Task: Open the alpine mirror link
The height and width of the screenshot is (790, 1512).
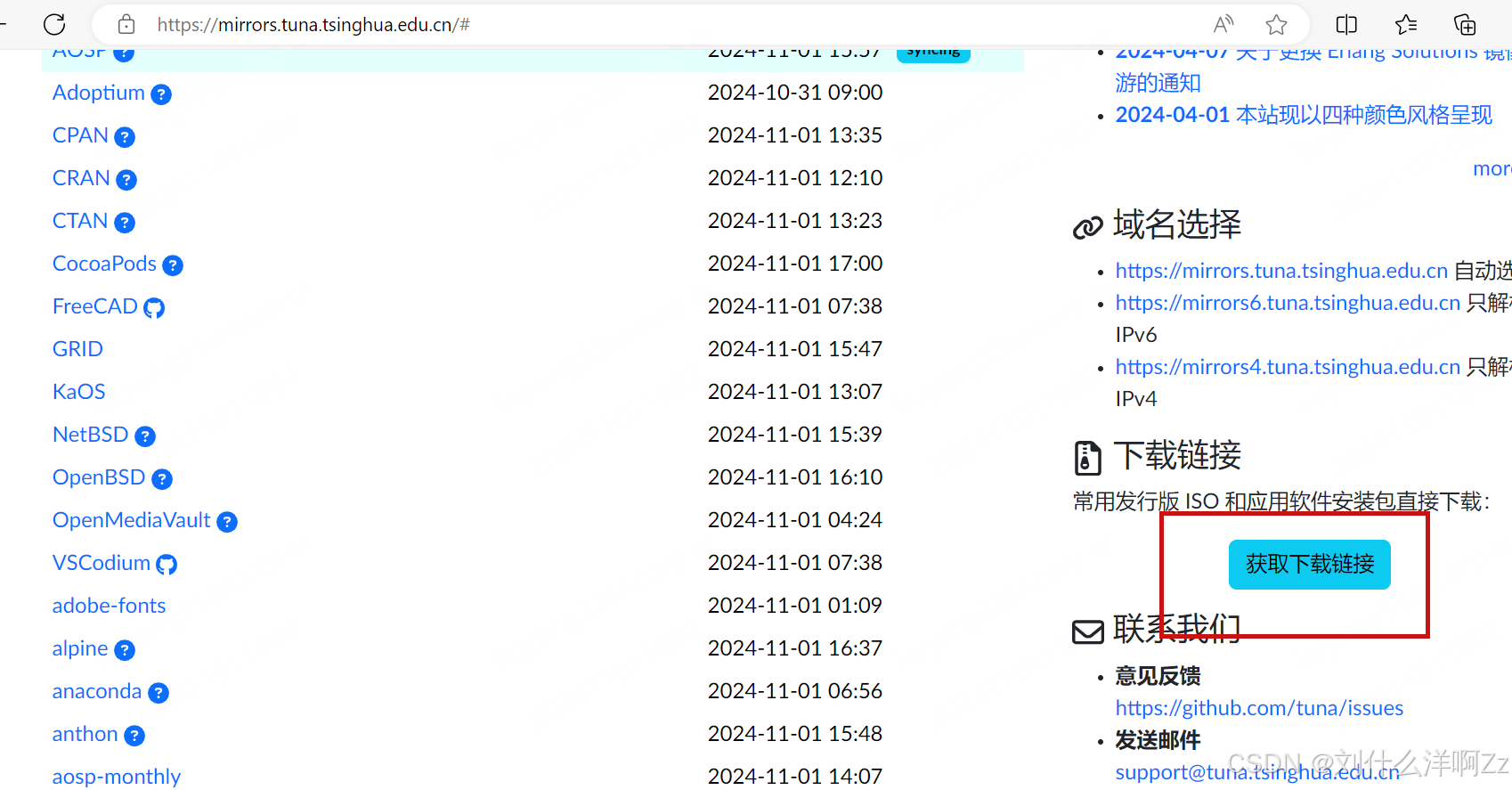Action: [x=80, y=648]
